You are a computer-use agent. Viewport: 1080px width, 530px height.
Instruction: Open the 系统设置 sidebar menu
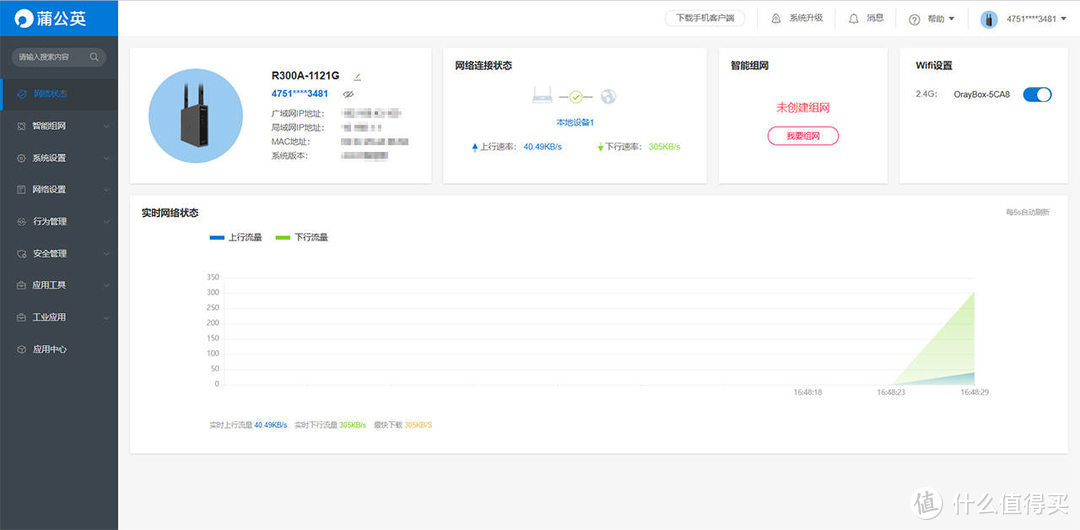pos(59,158)
